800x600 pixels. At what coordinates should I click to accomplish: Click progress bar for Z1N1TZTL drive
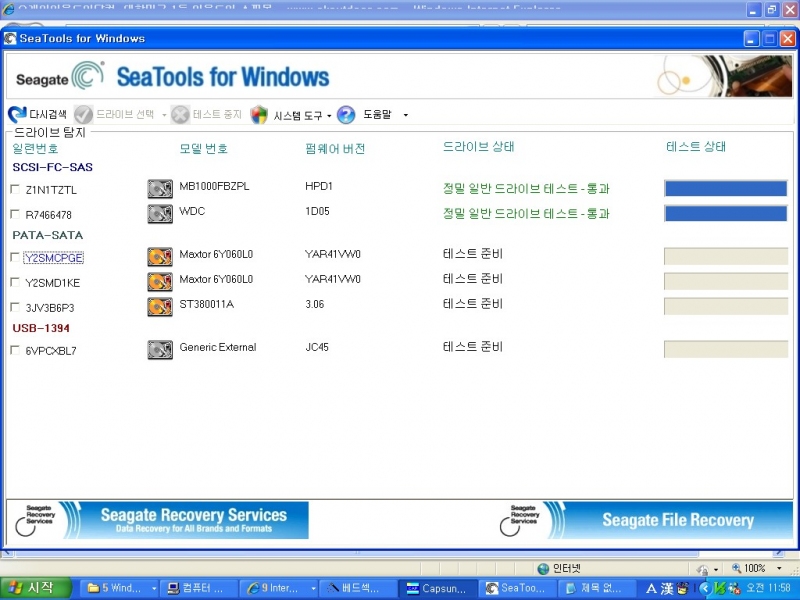click(x=725, y=188)
